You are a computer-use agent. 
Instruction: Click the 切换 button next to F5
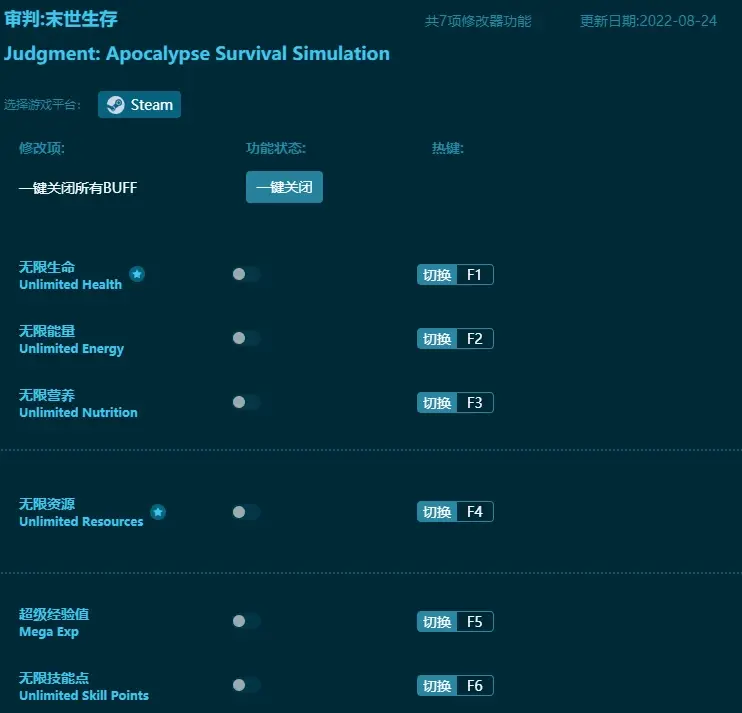click(437, 622)
